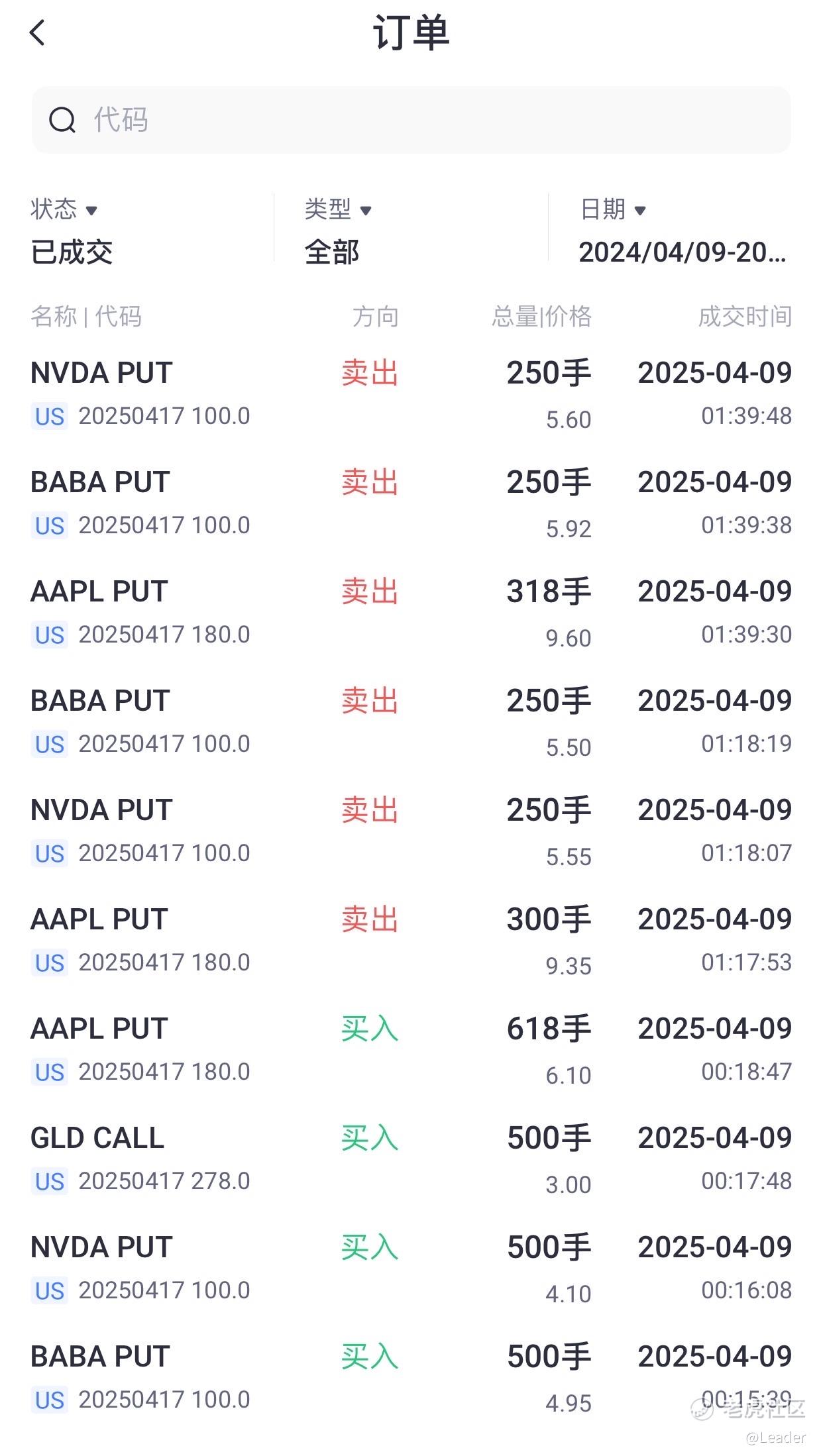This screenshot has height=1456, width=821.
Task: Open BABA PUT buy order at 4.95
Action: 410,1378
